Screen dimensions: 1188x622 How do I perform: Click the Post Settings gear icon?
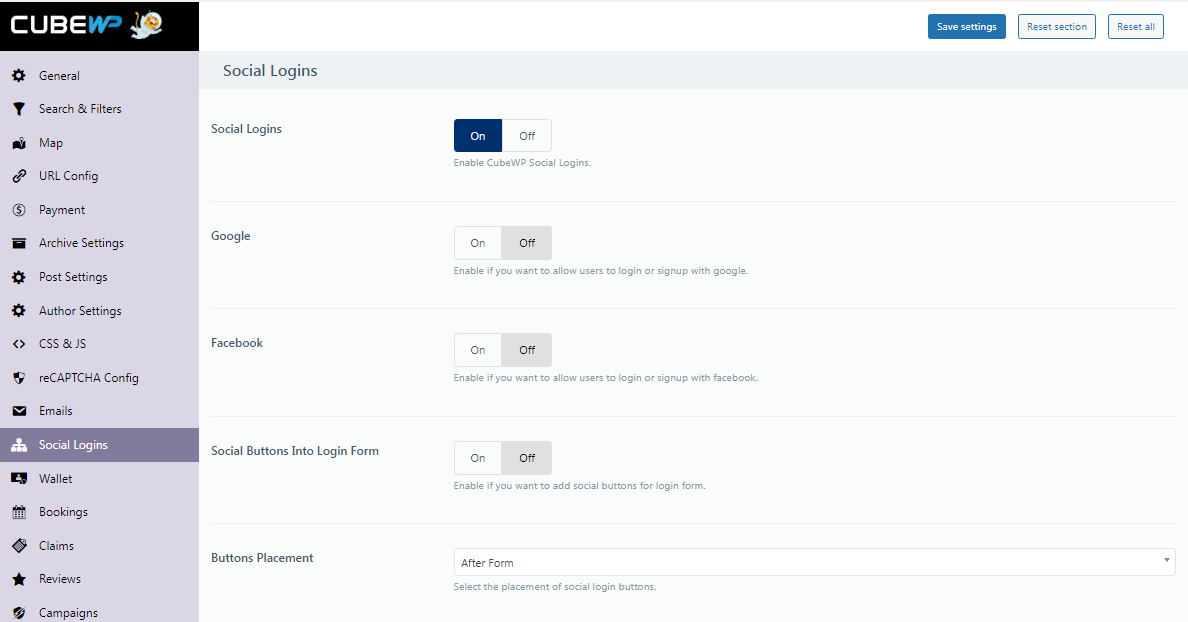[19, 277]
